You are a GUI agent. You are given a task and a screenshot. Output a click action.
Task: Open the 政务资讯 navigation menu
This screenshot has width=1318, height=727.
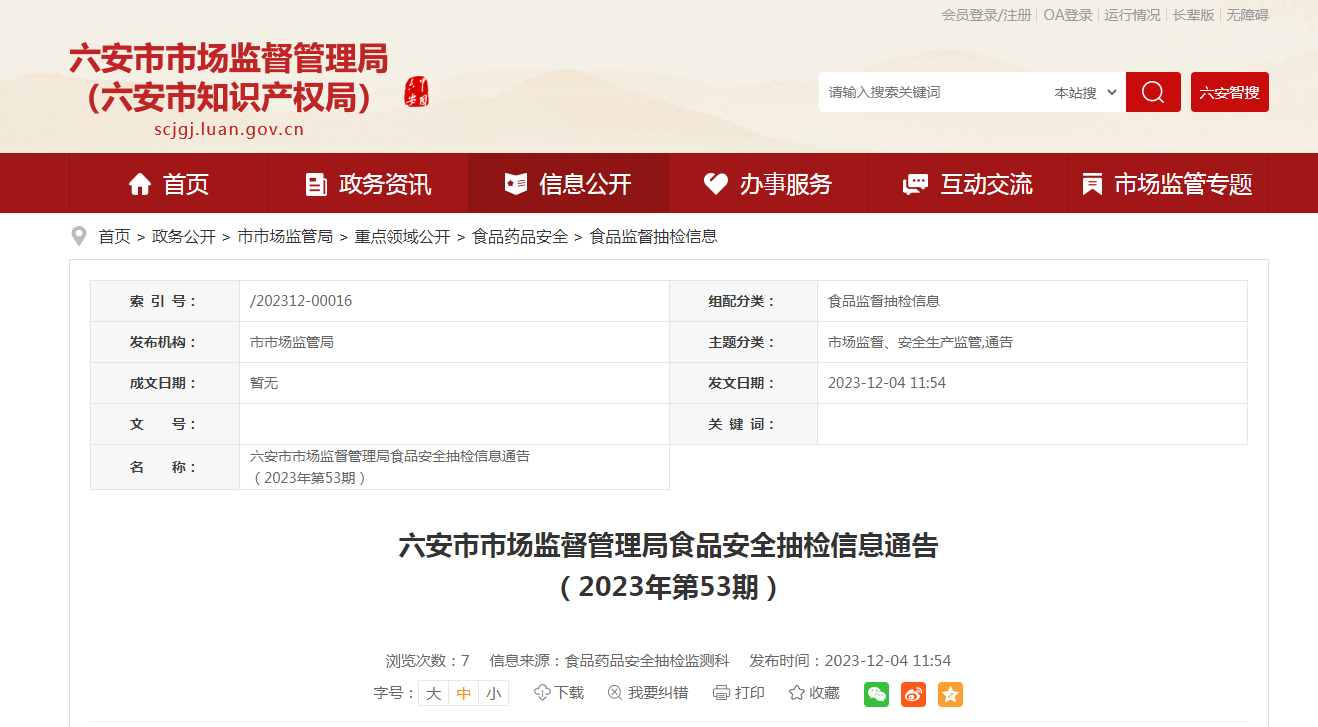pos(368,184)
